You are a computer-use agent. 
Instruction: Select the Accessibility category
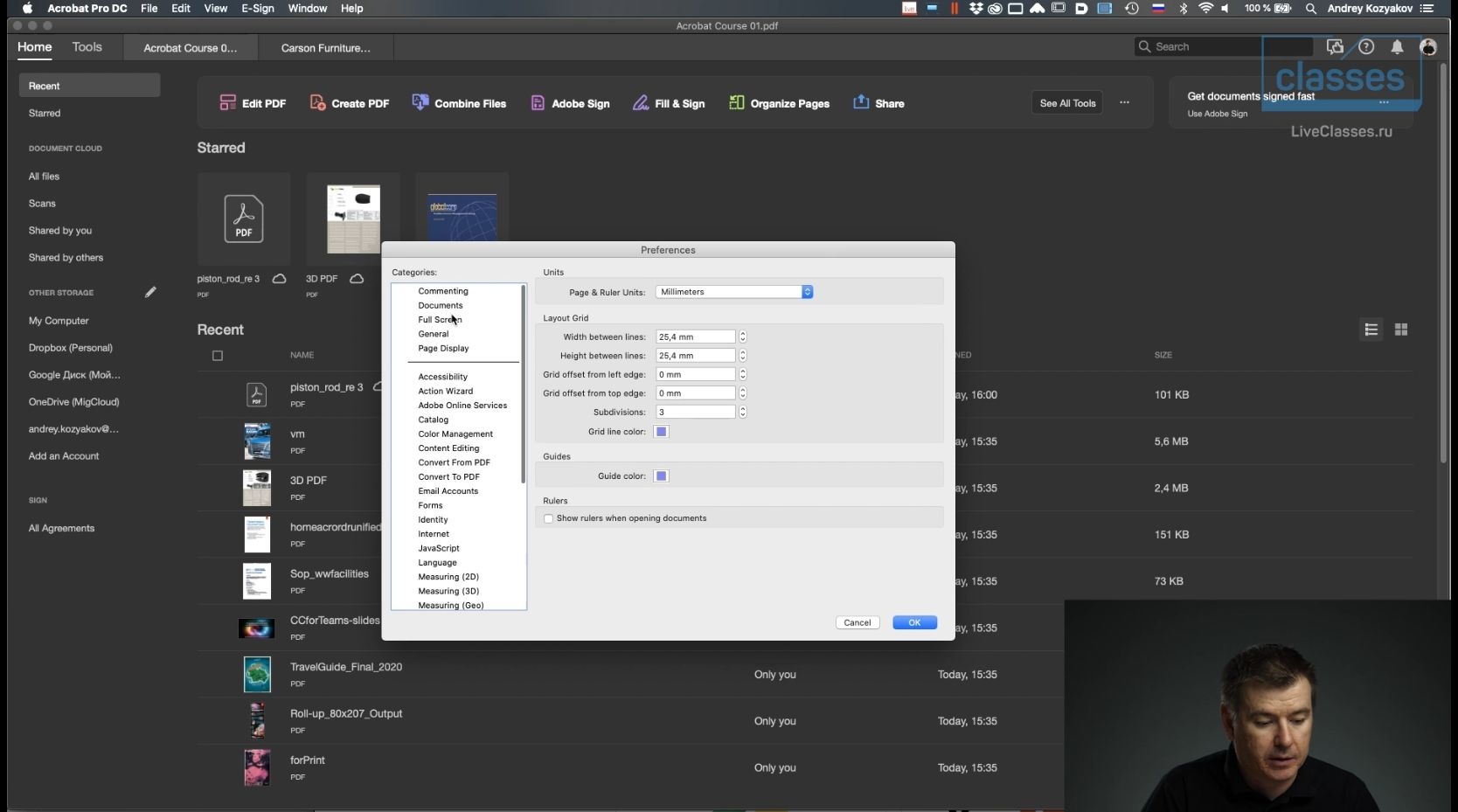pyautogui.click(x=442, y=377)
